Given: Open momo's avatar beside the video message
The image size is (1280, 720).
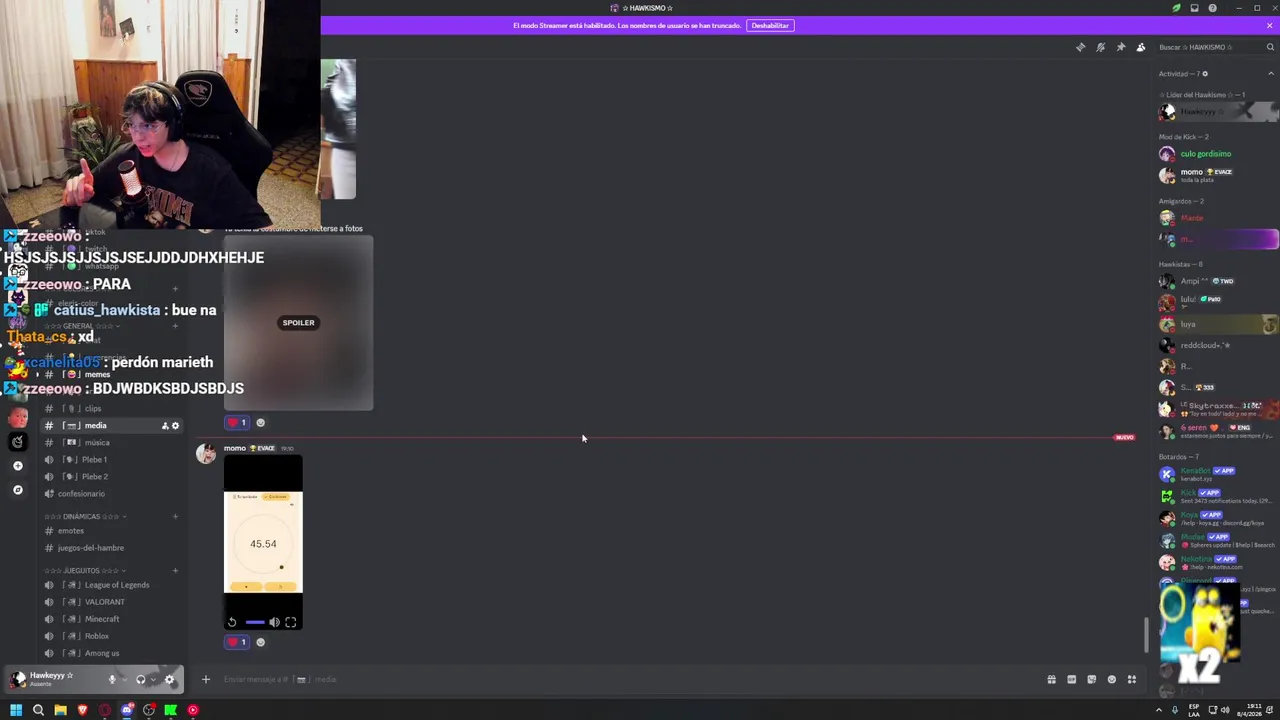Looking at the screenshot, I should coord(206,454).
